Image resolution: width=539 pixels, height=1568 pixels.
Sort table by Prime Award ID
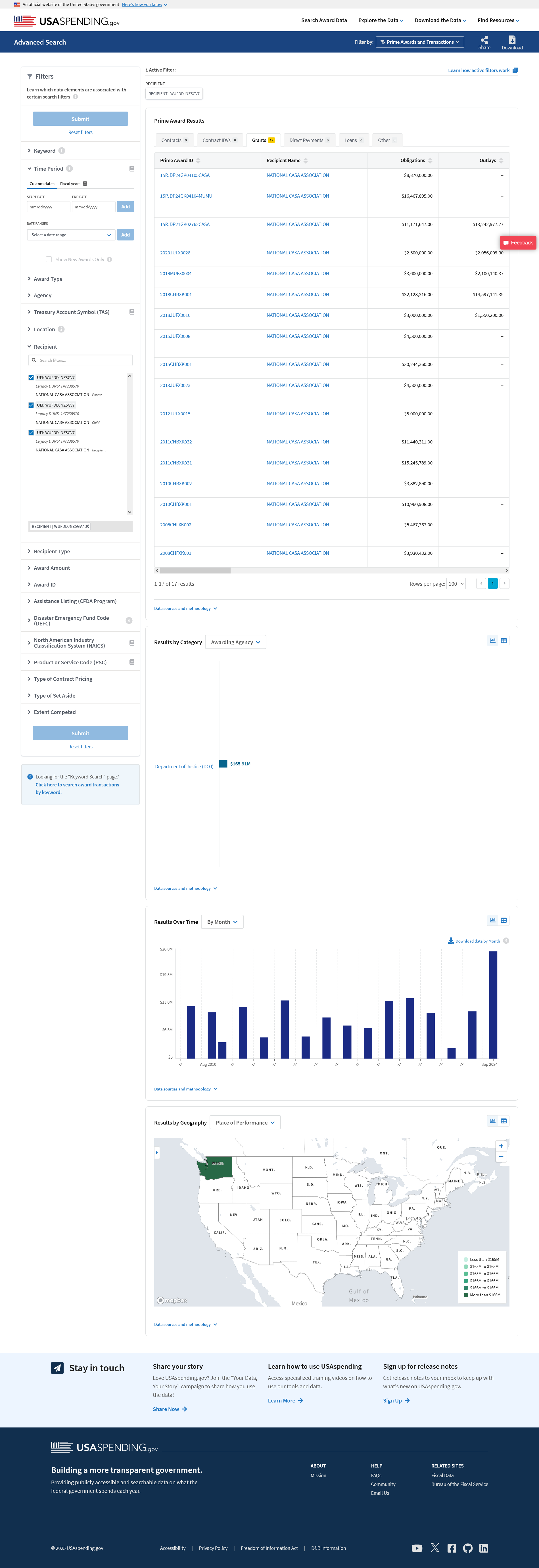coord(198,161)
